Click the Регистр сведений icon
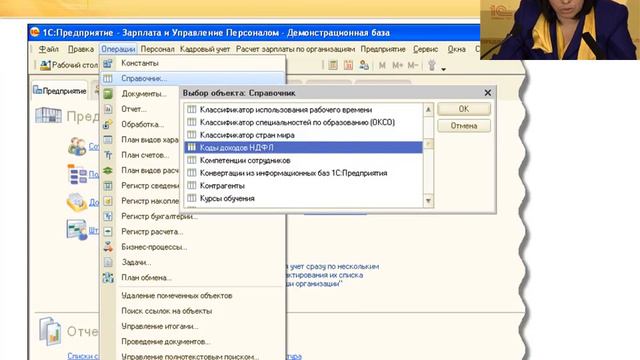Image resolution: width=640 pixels, height=360 pixels. [108, 186]
